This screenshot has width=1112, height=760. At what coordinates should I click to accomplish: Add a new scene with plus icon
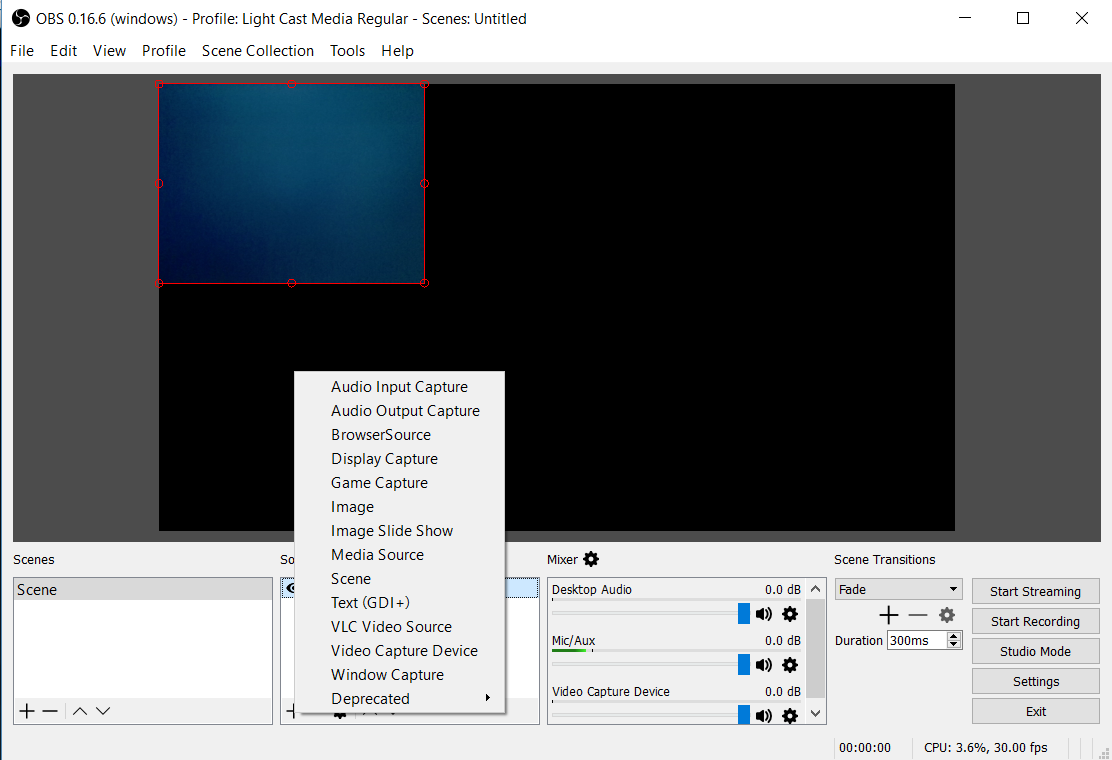click(27, 711)
